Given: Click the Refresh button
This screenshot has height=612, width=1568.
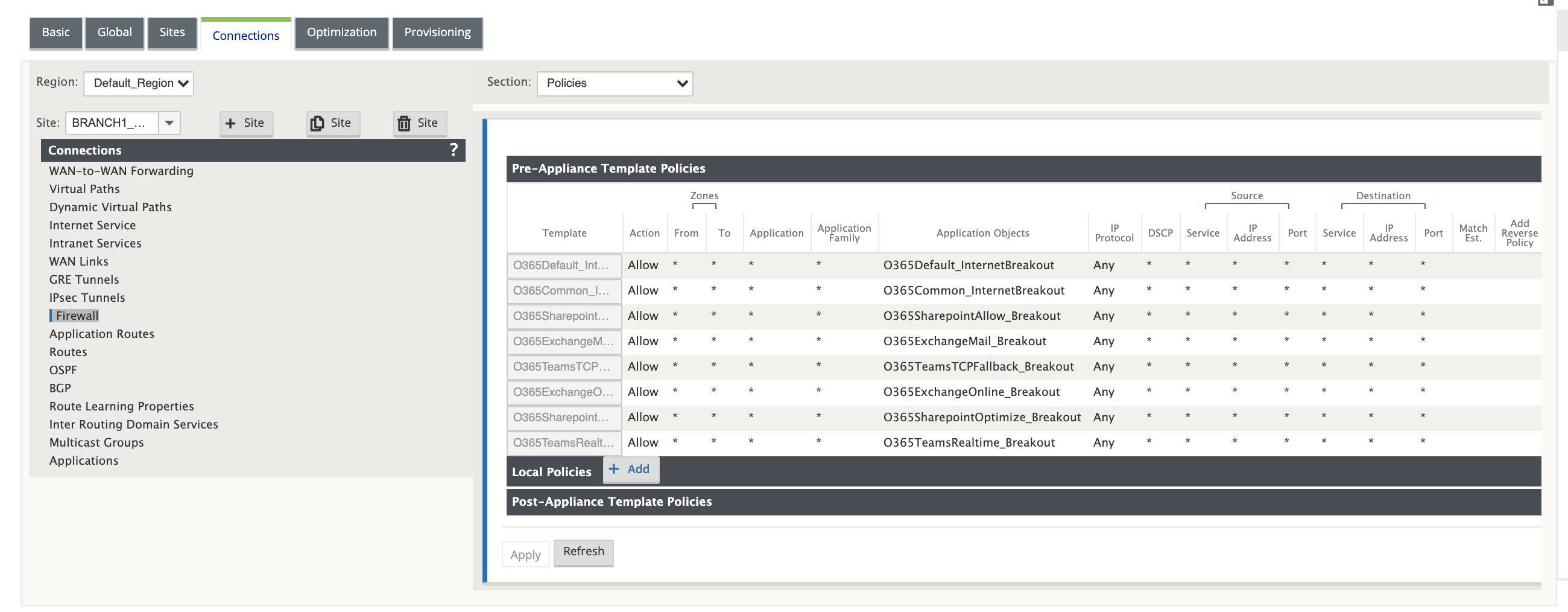Looking at the screenshot, I should pos(583,552).
